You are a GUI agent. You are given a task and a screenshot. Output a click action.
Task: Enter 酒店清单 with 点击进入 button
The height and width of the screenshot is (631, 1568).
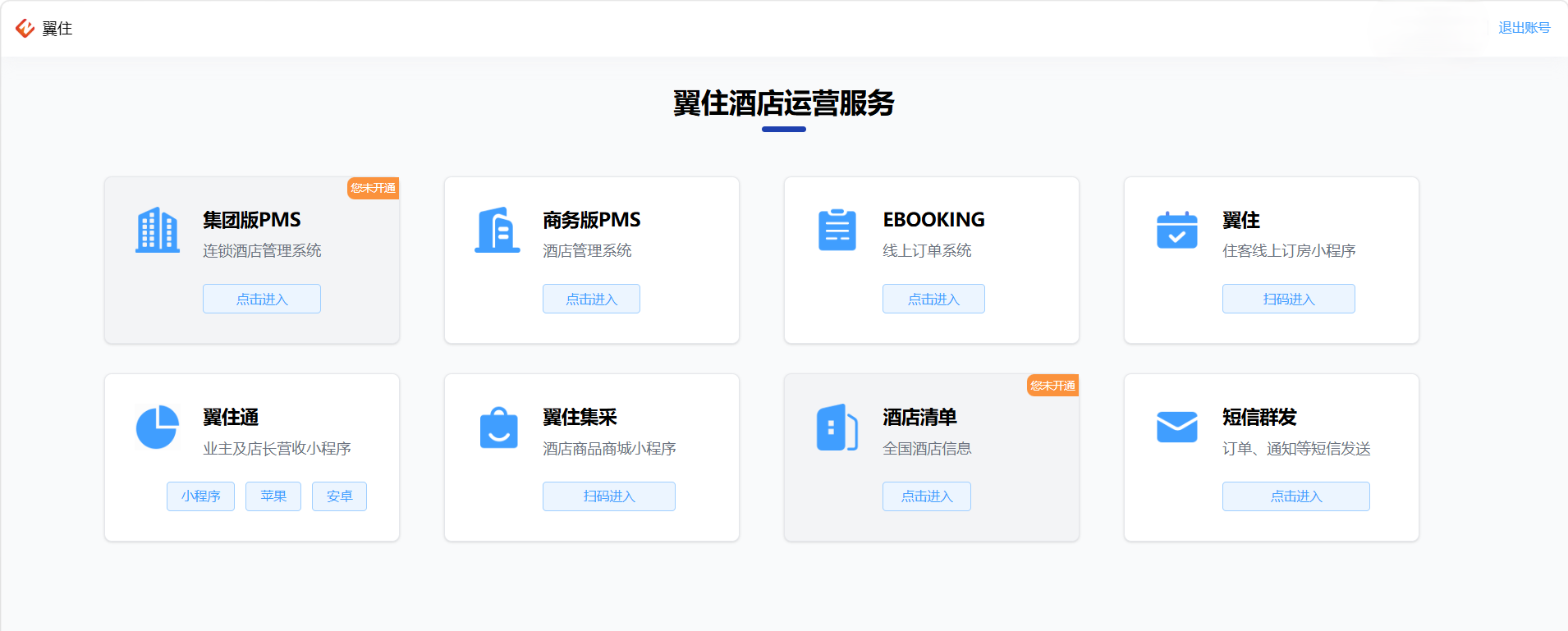(x=927, y=496)
